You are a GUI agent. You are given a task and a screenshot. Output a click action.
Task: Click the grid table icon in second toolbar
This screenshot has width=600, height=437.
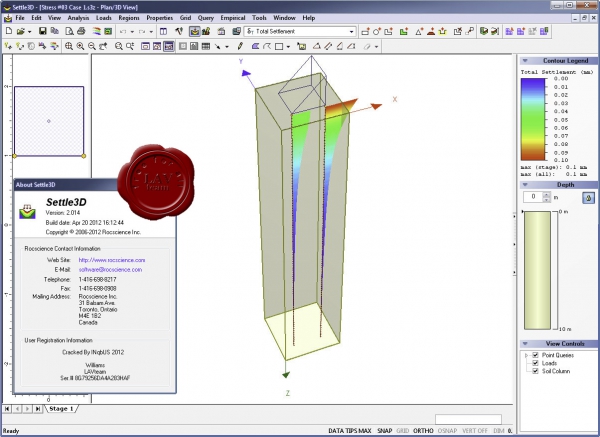pos(206,46)
